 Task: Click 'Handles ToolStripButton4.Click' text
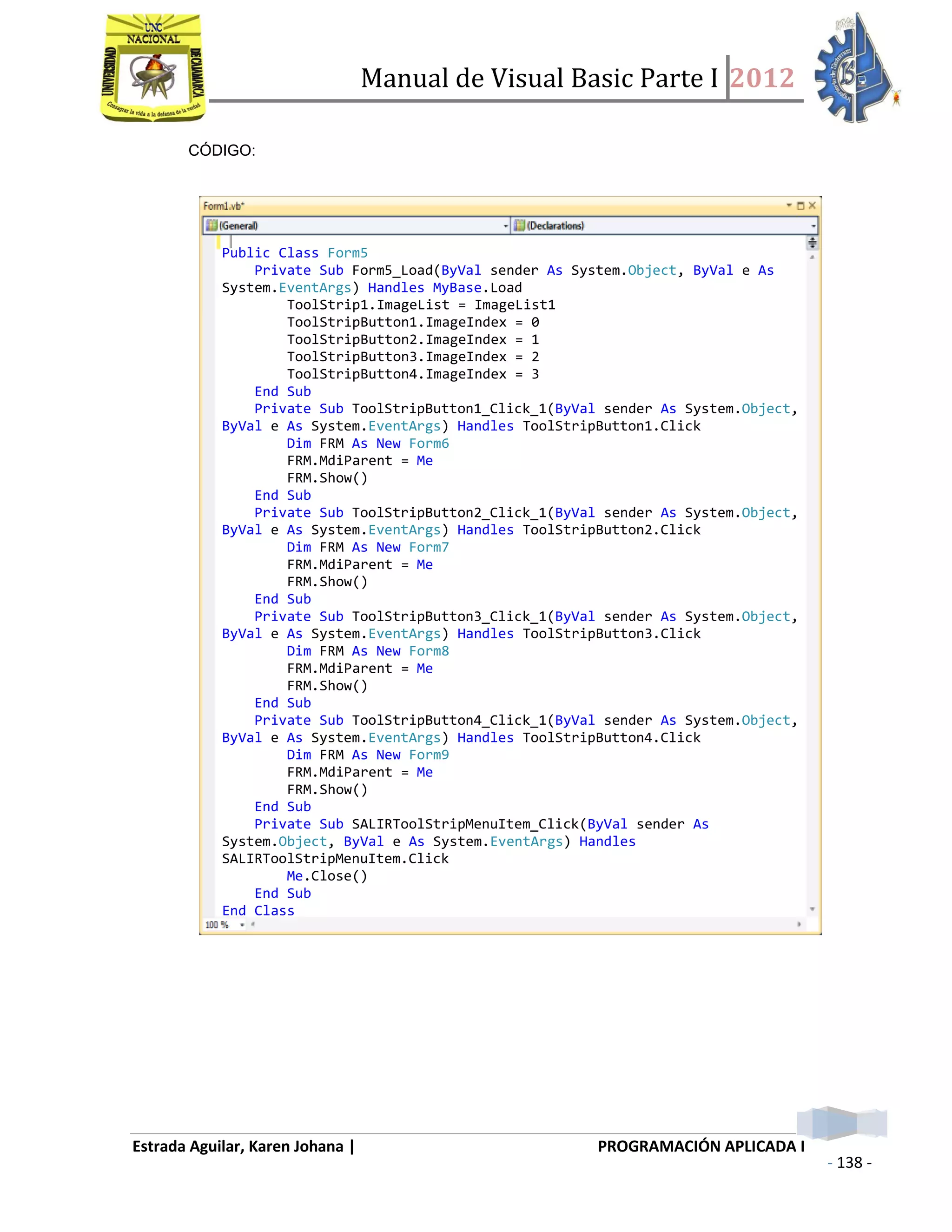coord(579,738)
